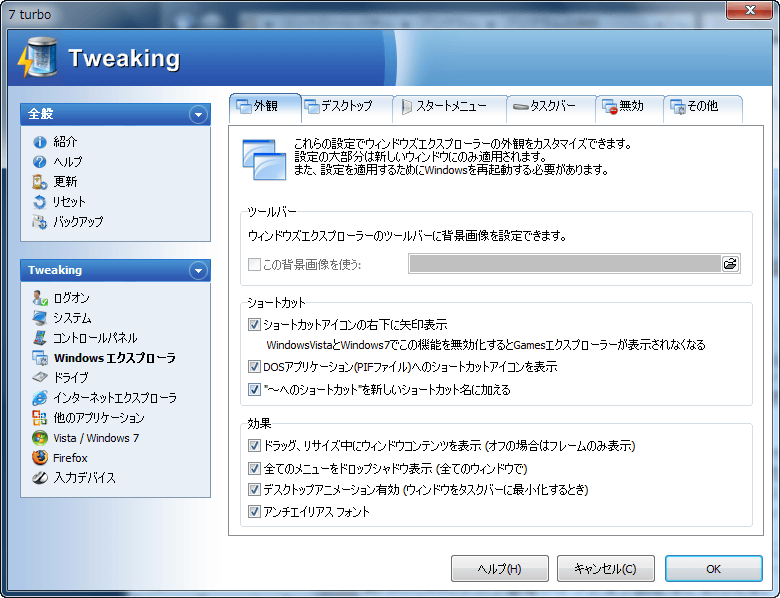The image size is (780, 598).
Task: Open 紹介 link in sidebar
Action: point(65,142)
